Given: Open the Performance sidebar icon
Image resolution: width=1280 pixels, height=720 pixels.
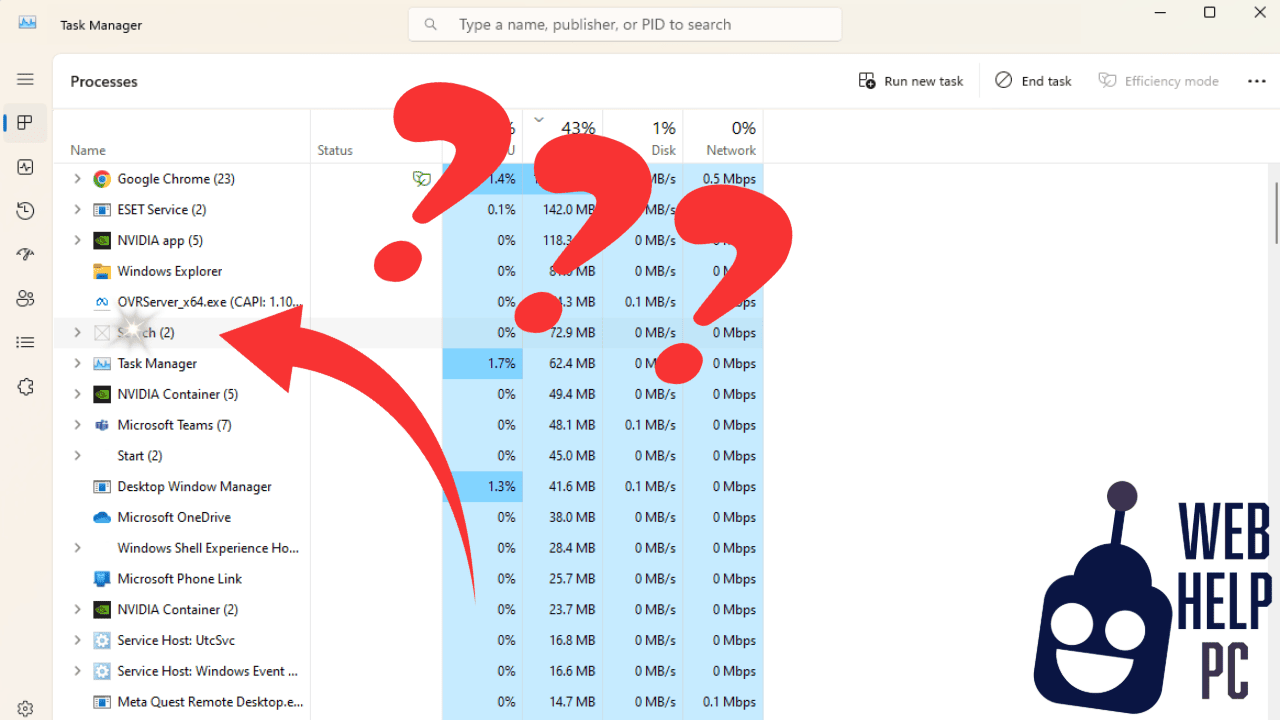Looking at the screenshot, I should pyautogui.click(x=25, y=167).
